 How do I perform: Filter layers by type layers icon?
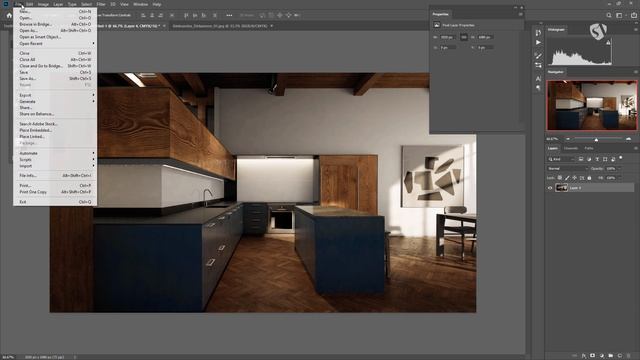pos(597,159)
